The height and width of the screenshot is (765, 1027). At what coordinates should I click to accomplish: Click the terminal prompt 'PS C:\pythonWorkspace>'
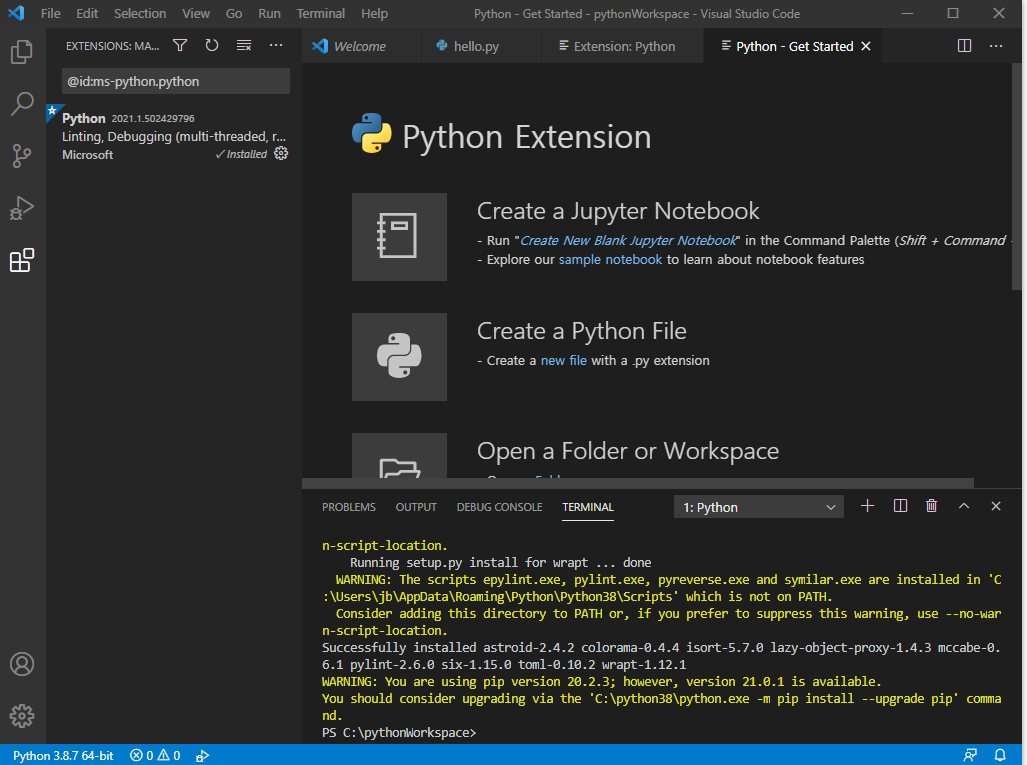coord(399,732)
